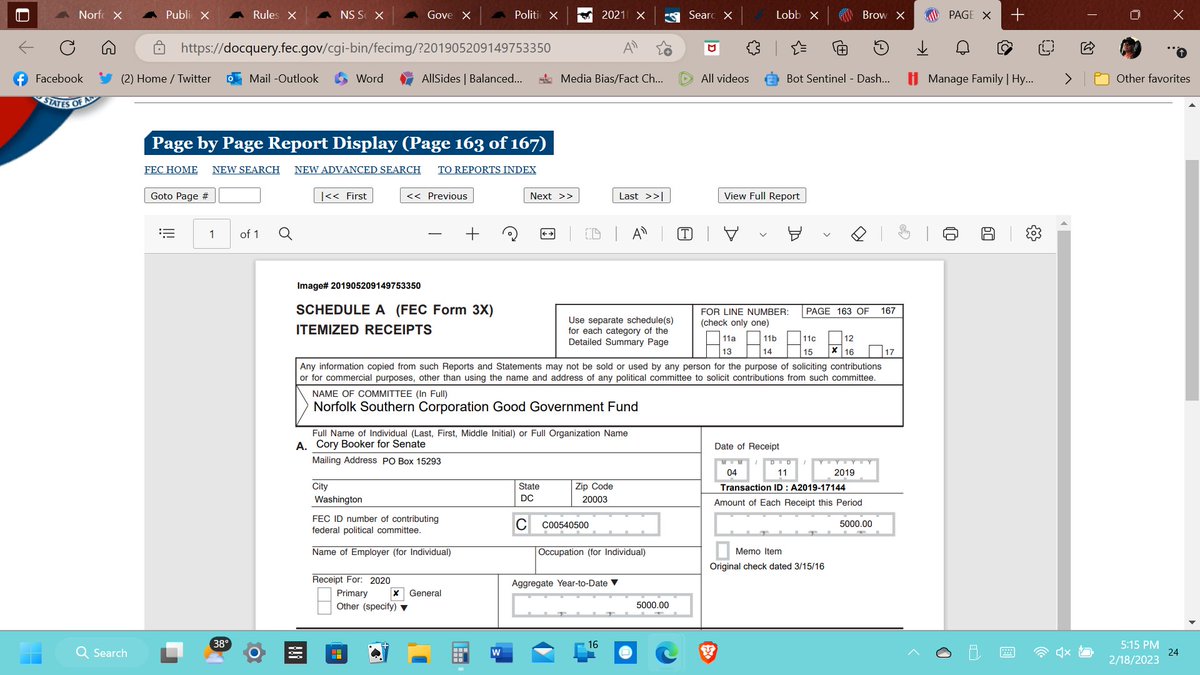Open browser extensions puzzle icon

pos(754,48)
